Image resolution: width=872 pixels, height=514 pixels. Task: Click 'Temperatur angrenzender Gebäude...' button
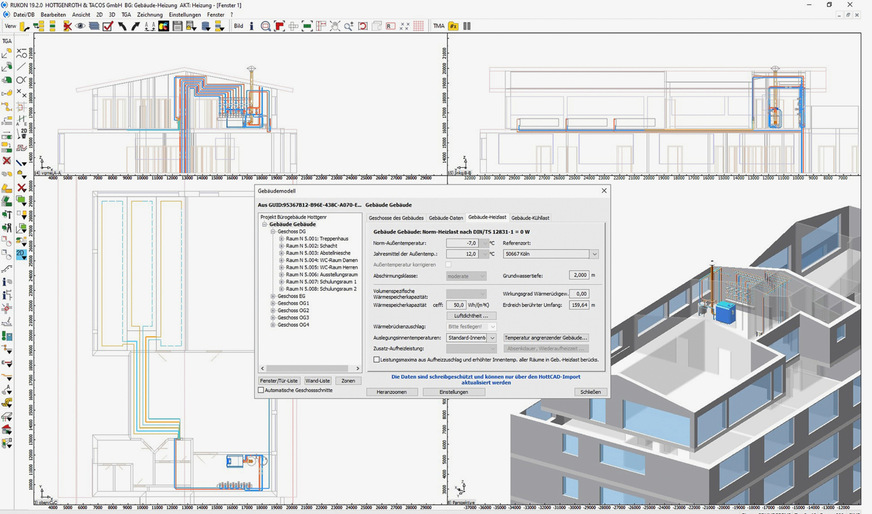coord(546,338)
